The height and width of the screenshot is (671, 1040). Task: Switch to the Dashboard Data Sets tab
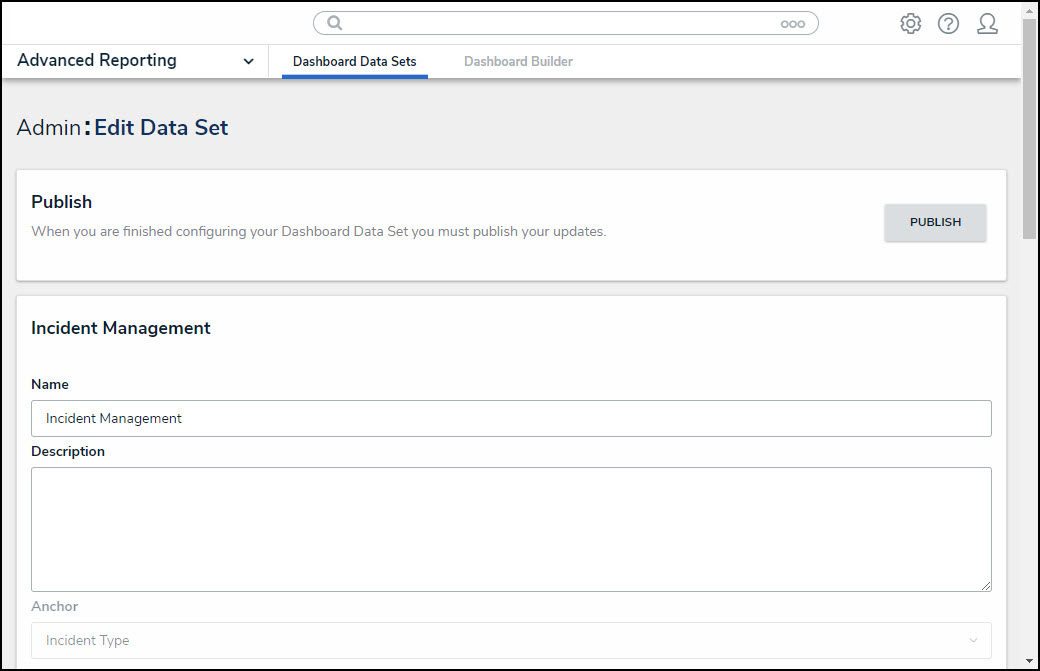tap(354, 62)
